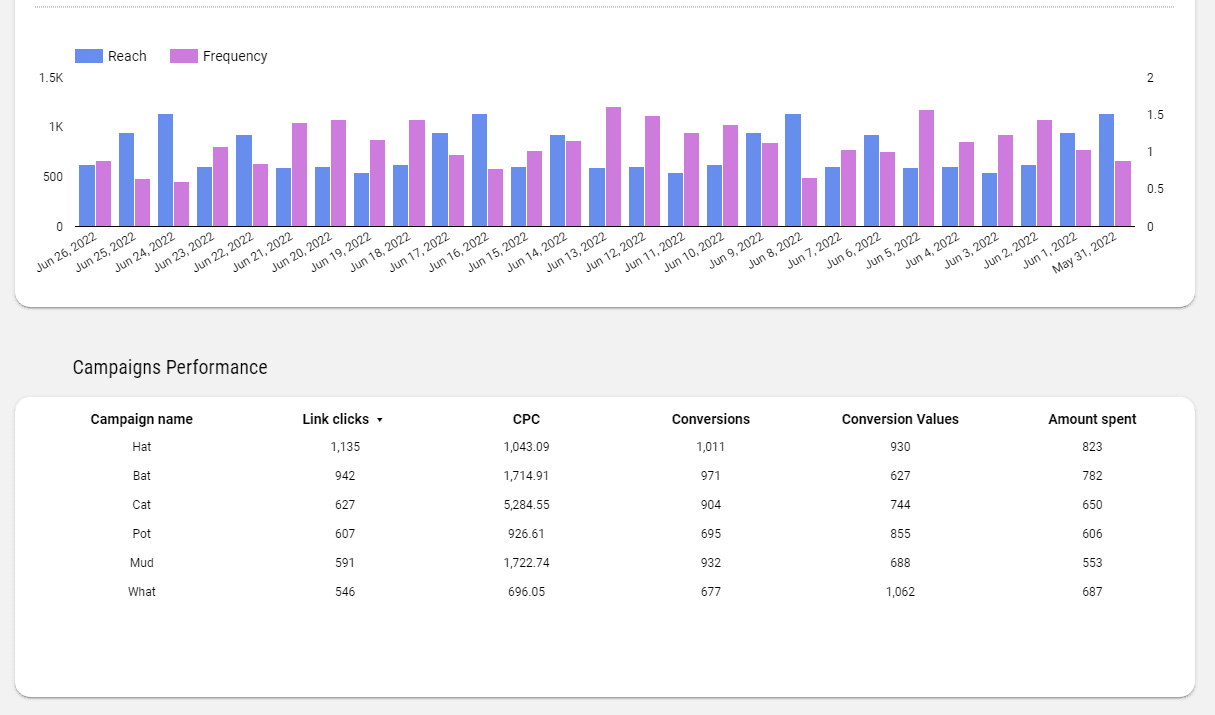Click Cat CPC value 5,284.55
Viewport: 1215px width, 715px height.
(527, 505)
